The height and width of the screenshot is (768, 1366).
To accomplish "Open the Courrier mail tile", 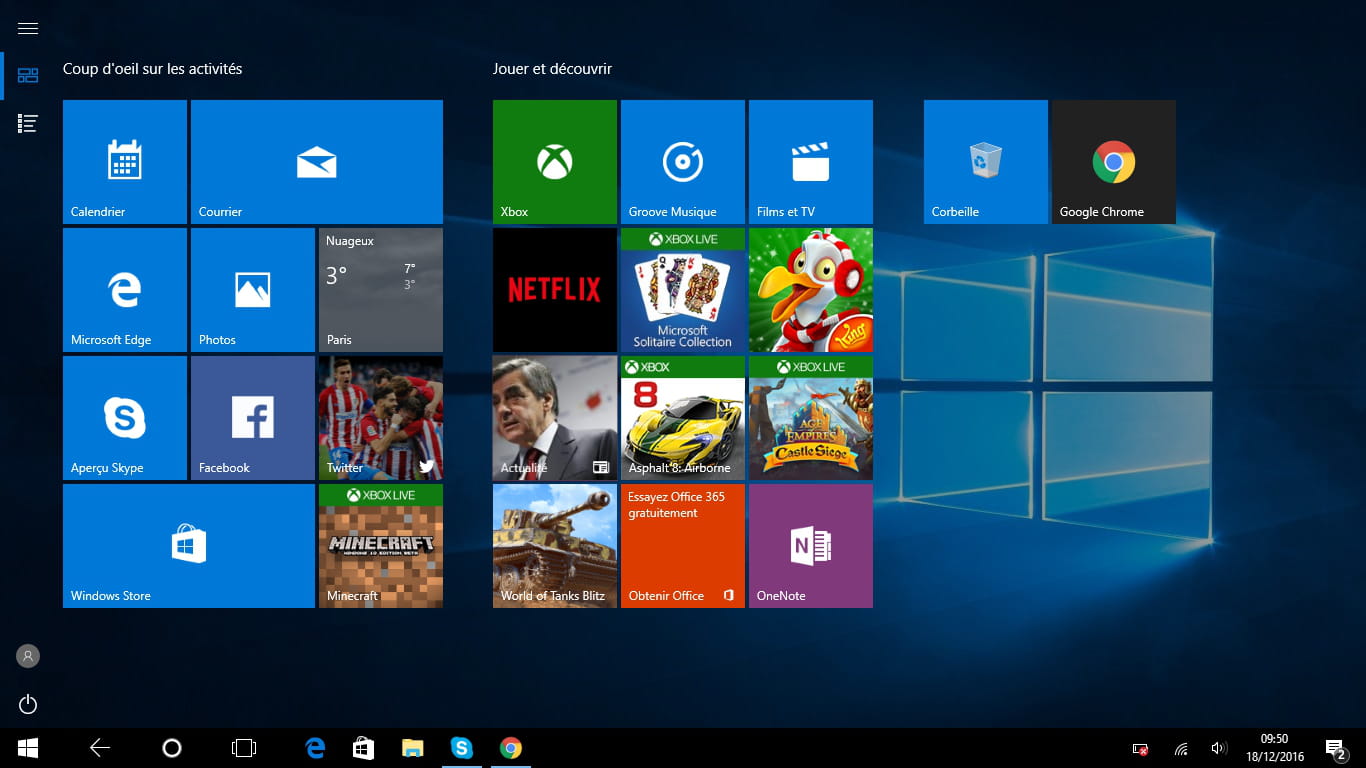I will [x=317, y=161].
